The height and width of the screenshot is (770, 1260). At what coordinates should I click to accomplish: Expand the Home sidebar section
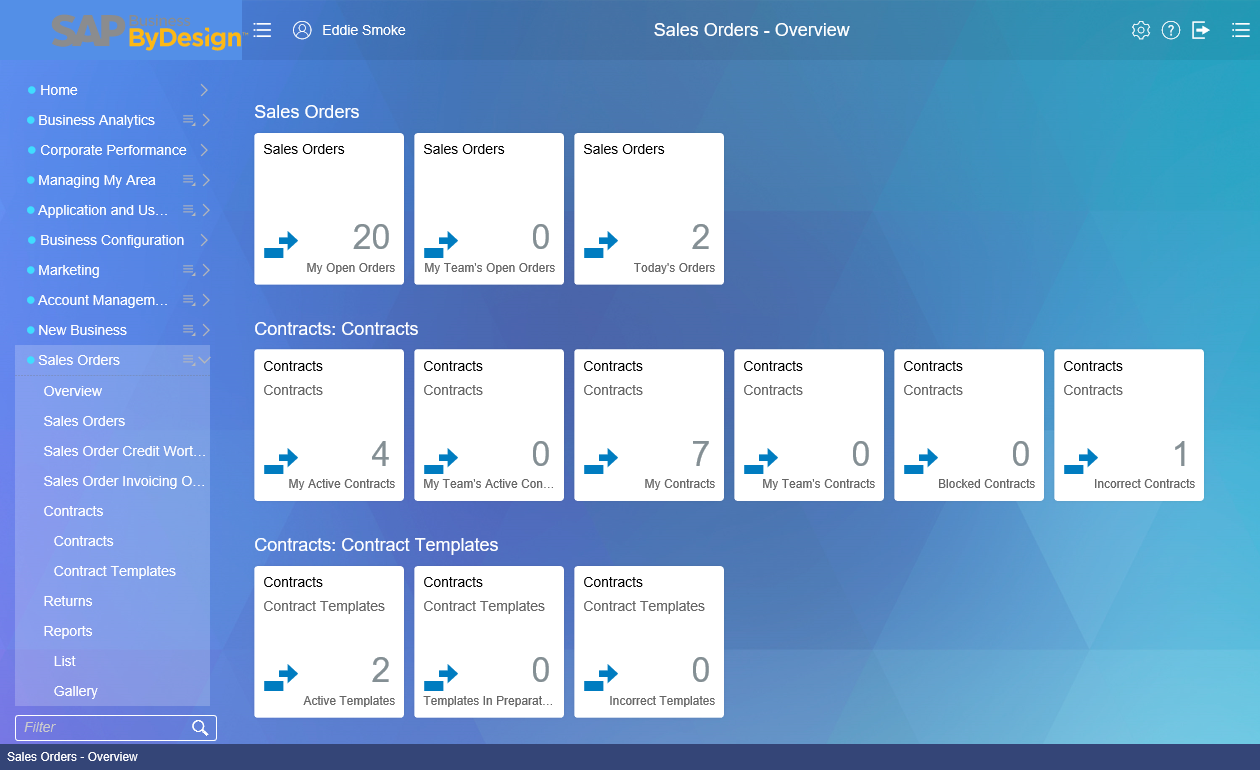click(204, 90)
